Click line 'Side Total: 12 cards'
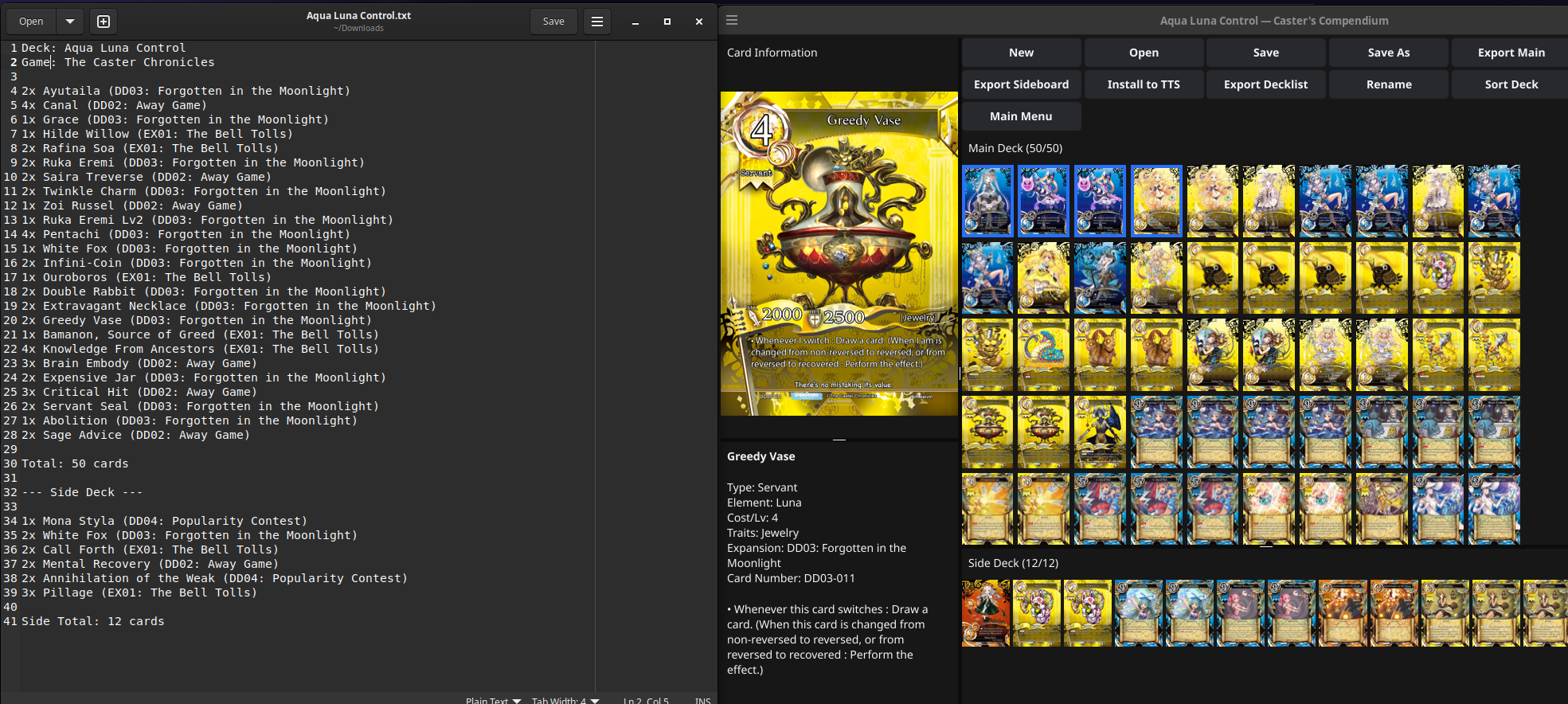 [92, 621]
